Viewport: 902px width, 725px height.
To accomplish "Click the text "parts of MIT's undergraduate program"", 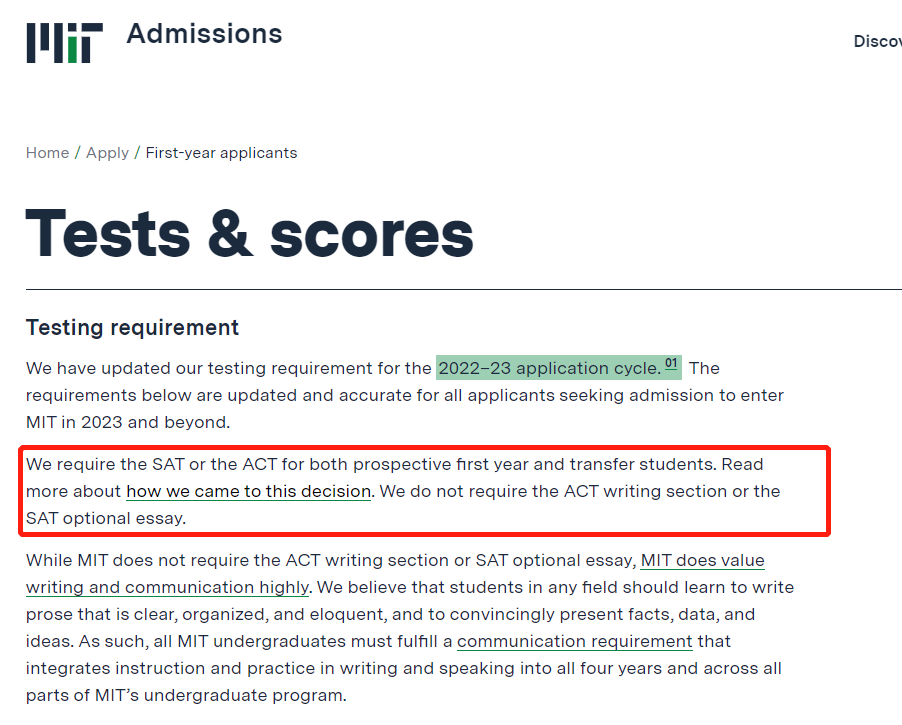I will click(185, 695).
